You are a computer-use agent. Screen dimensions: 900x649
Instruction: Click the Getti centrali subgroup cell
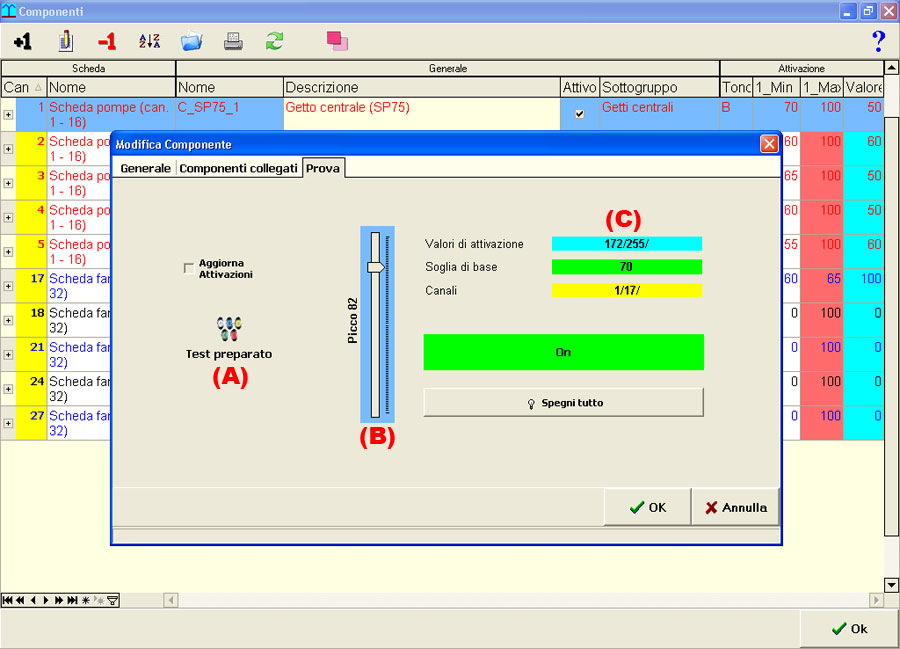(x=660, y=114)
